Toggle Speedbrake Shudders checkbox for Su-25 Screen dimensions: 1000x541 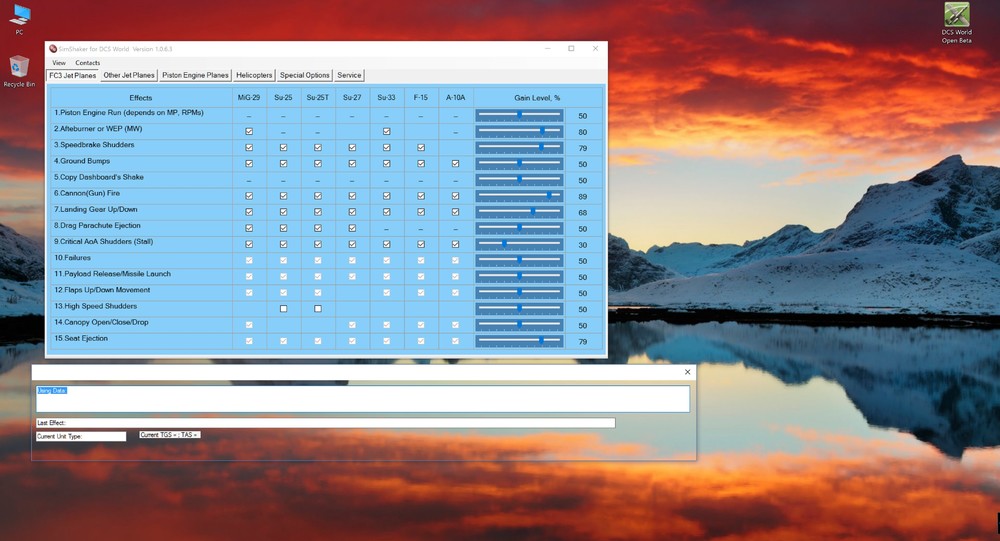[283, 147]
